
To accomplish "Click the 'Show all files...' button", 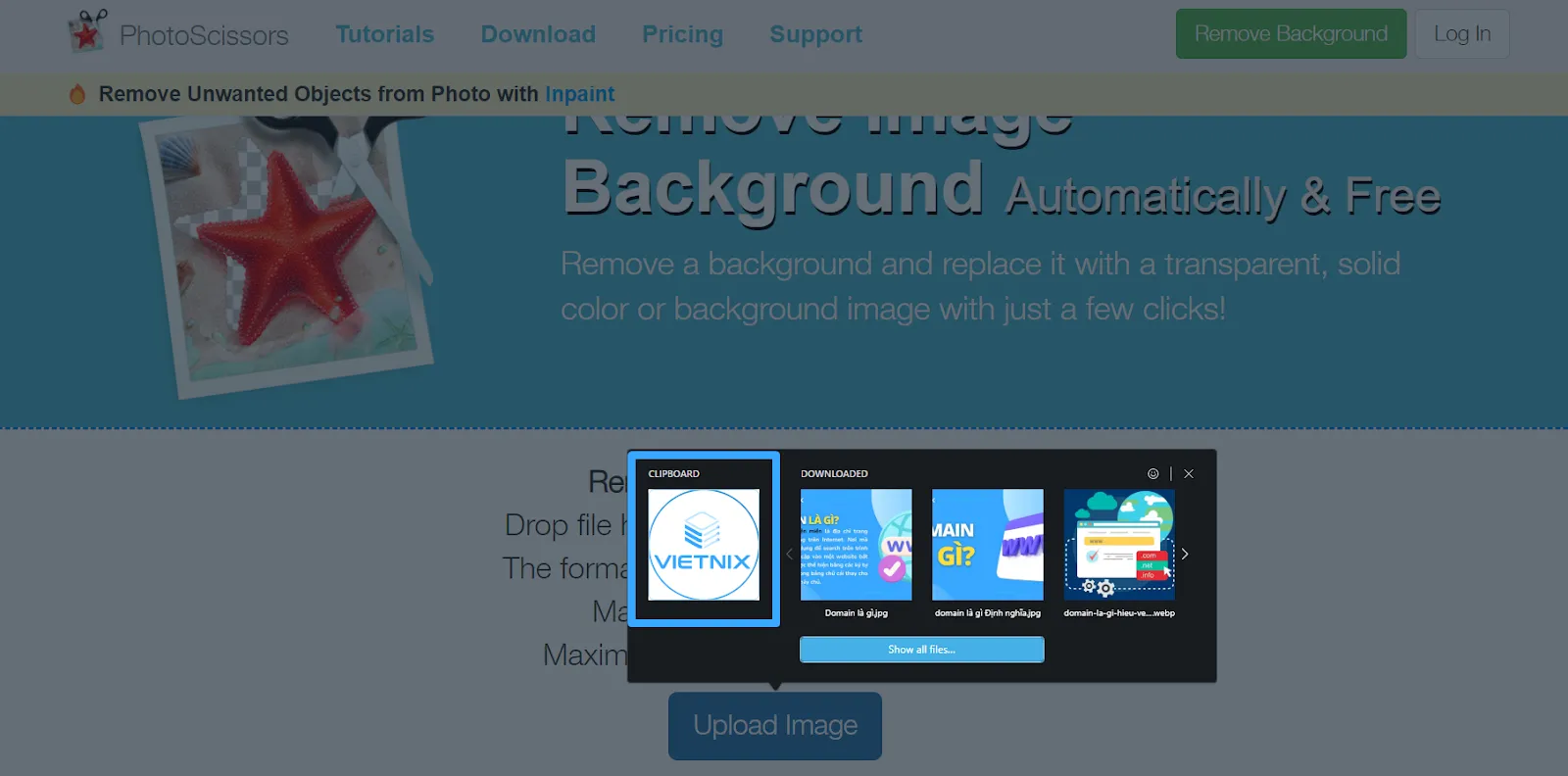I will pos(921,650).
